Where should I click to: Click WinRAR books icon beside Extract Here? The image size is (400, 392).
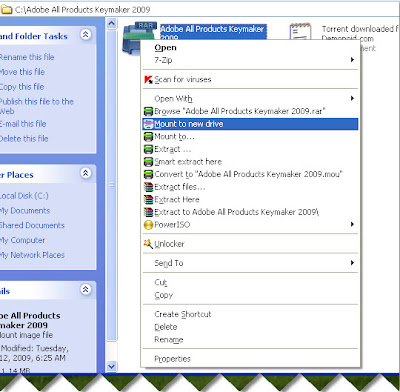click(x=148, y=200)
